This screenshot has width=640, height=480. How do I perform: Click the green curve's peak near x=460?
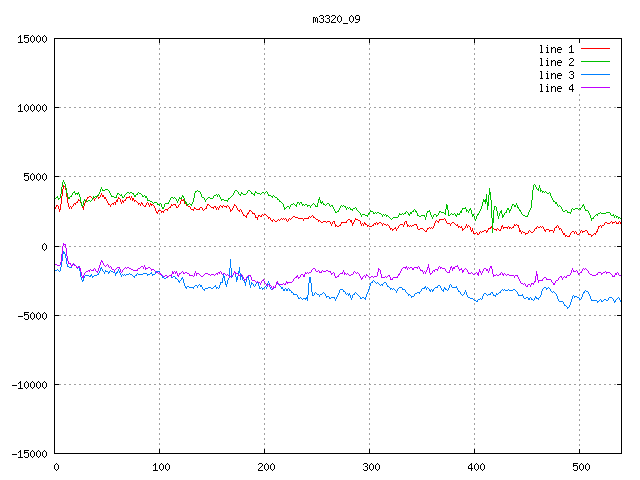point(536,185)
